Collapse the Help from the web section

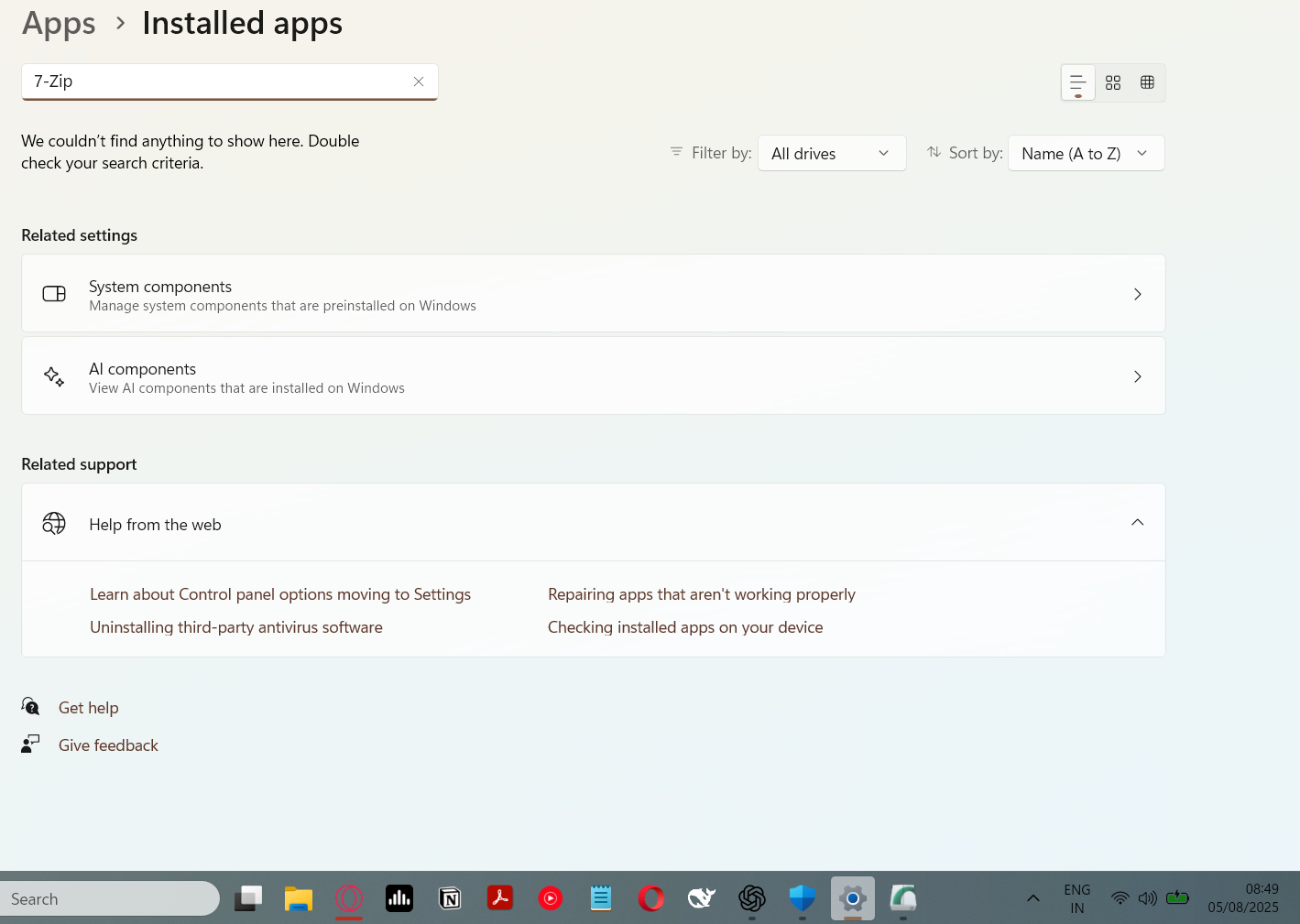click(x=1138, y=522)
